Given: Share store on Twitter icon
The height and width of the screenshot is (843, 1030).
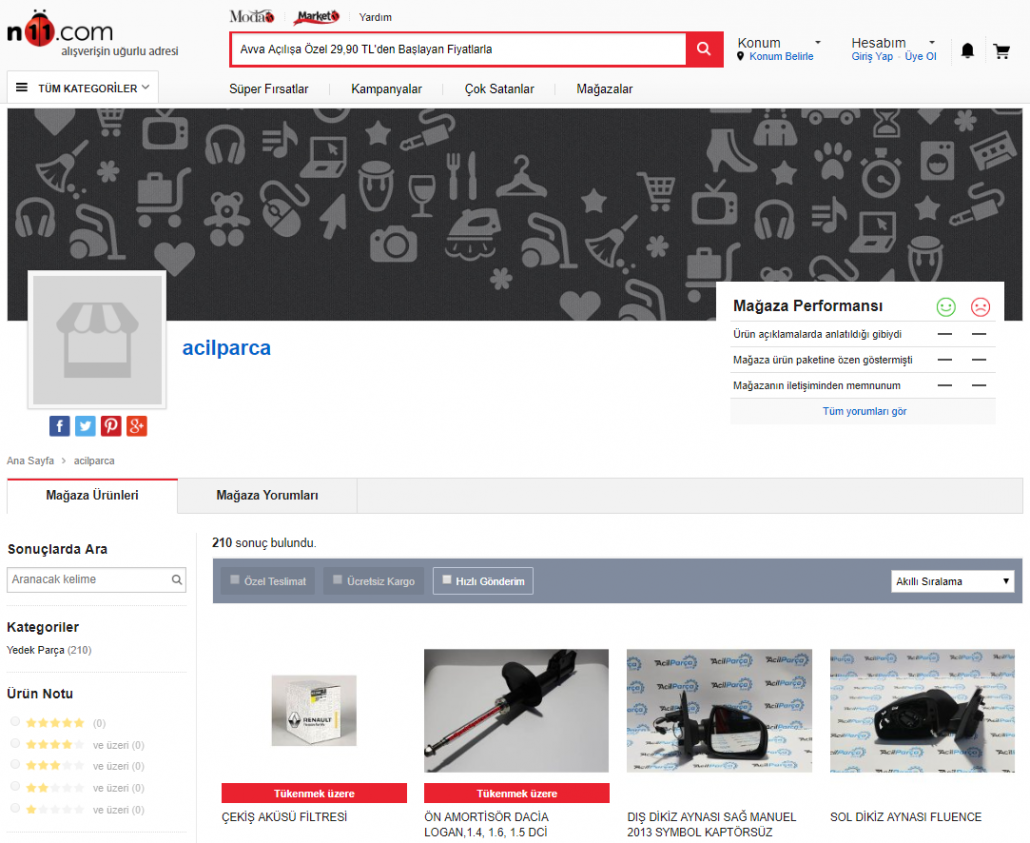Looking at the screenshot, I should pos(86,426).
